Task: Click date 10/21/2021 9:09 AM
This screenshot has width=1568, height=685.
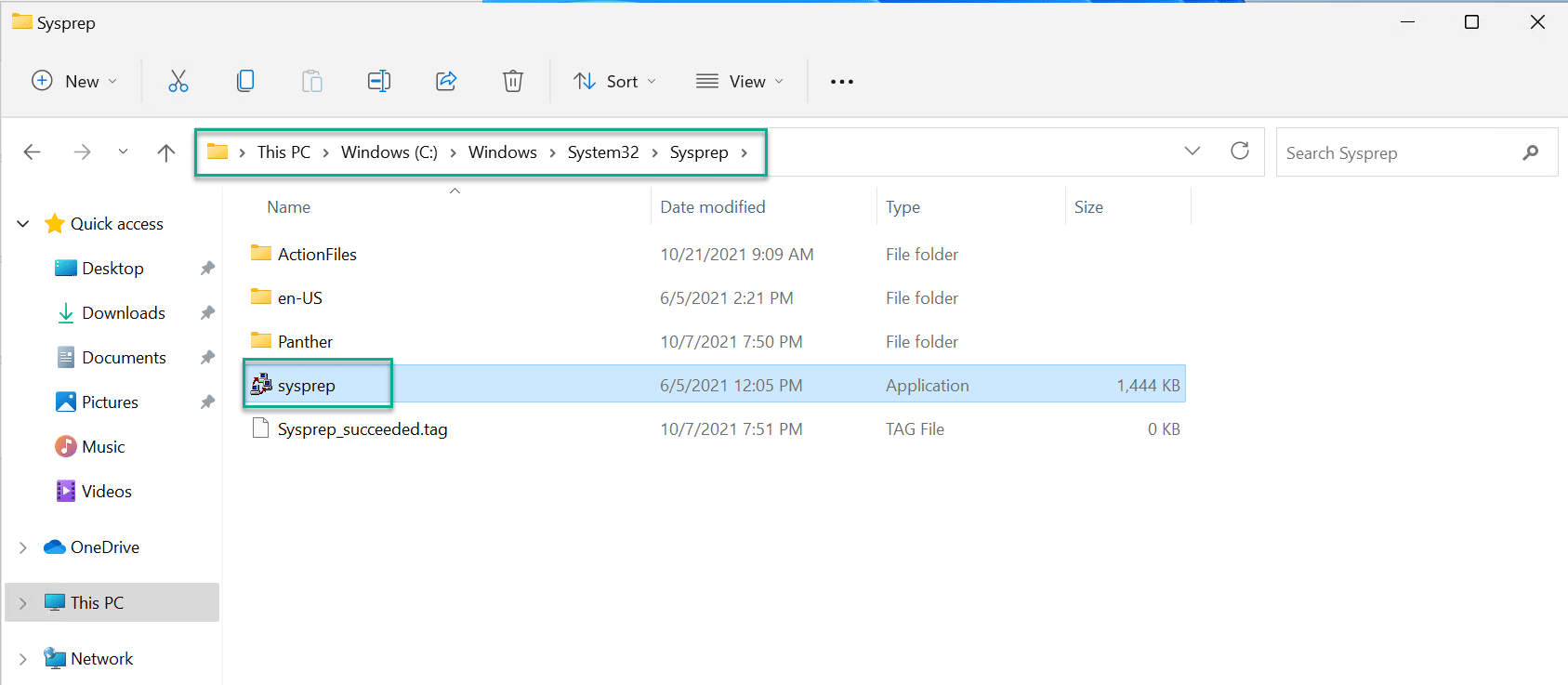Action: pos(737,255)
